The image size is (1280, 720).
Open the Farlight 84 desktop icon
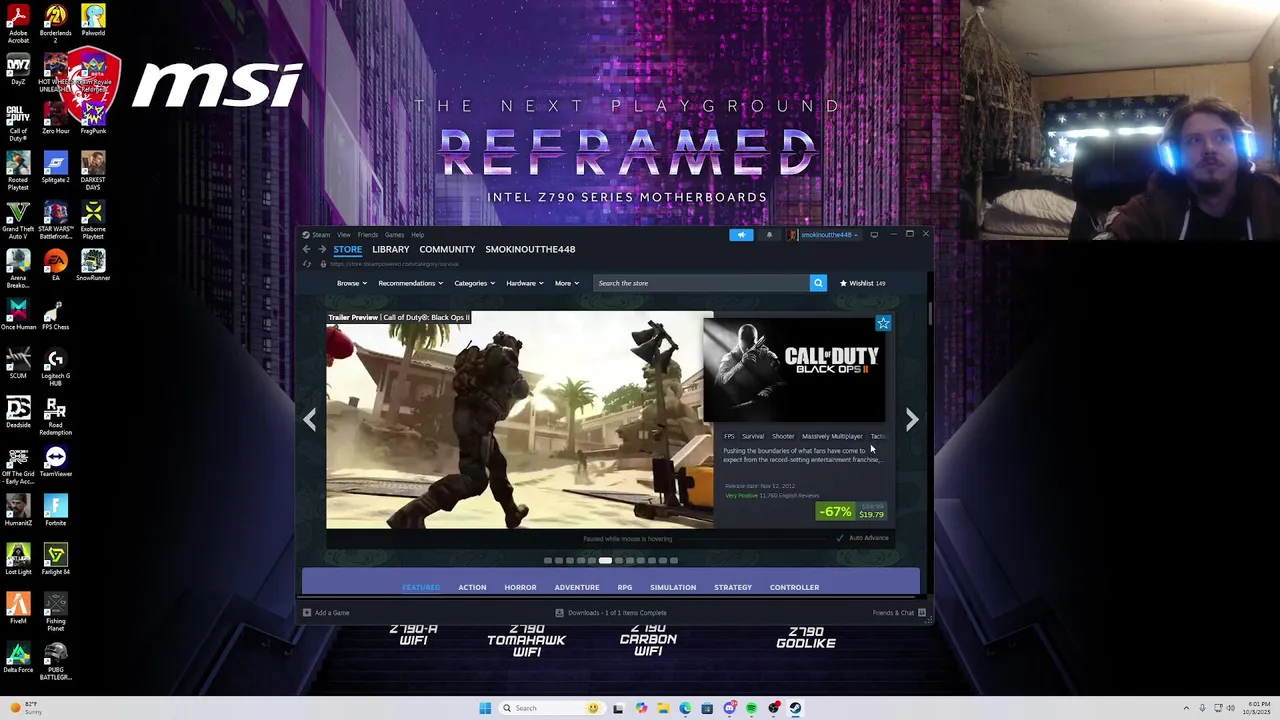coord(55,559)
